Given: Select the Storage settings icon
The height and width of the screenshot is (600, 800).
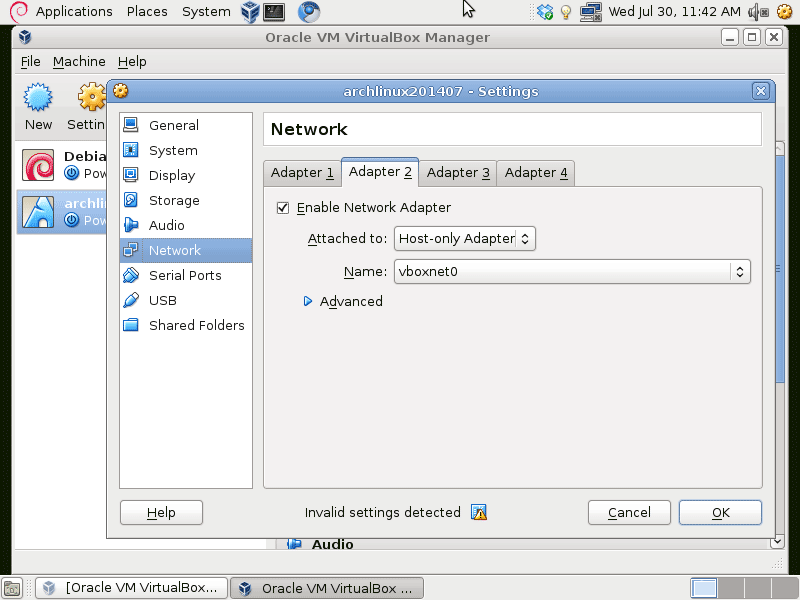Looking at the screenshot, I should (131, 200).
